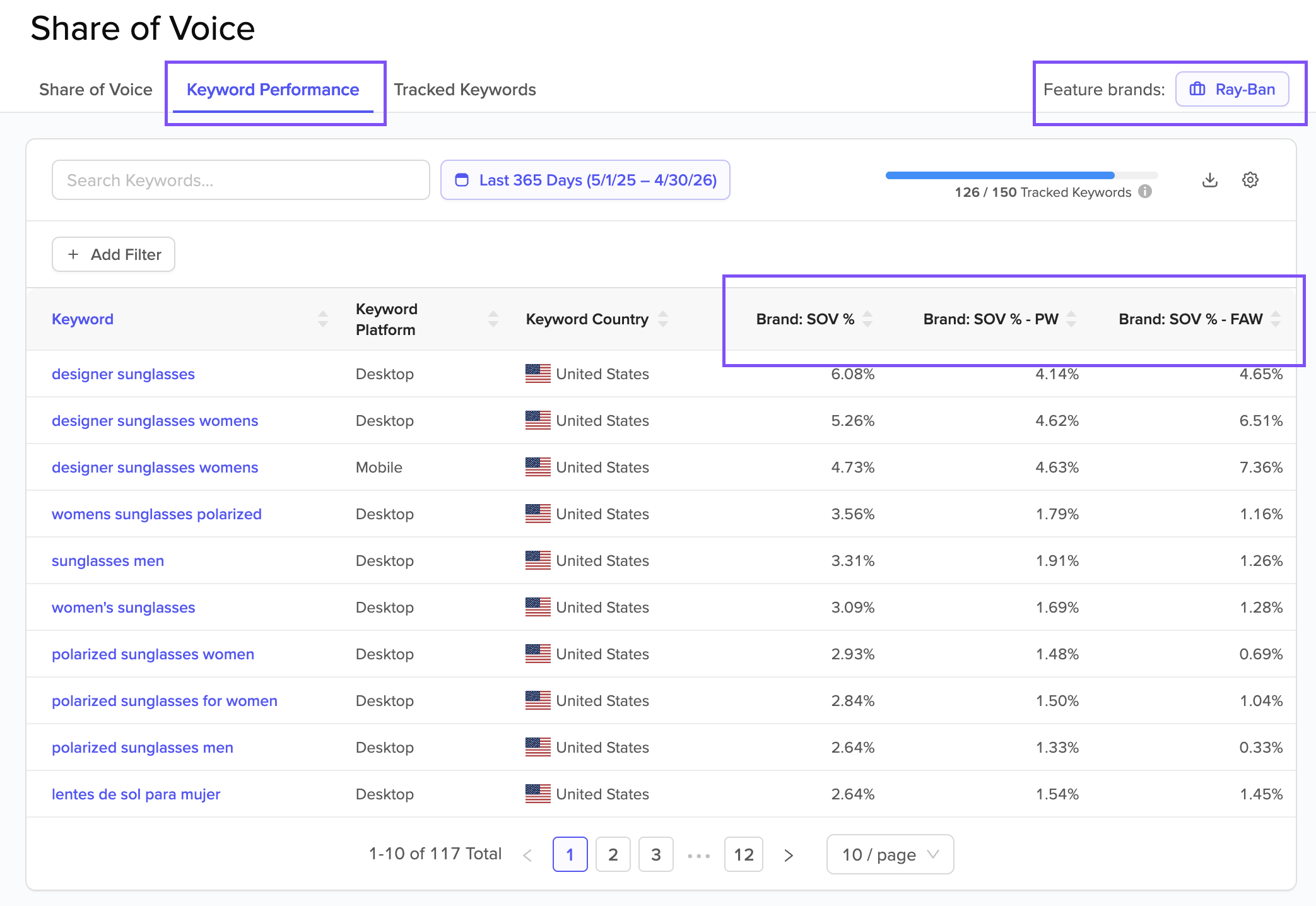Click US flag in designer sunglasses row

pos(538,374)
